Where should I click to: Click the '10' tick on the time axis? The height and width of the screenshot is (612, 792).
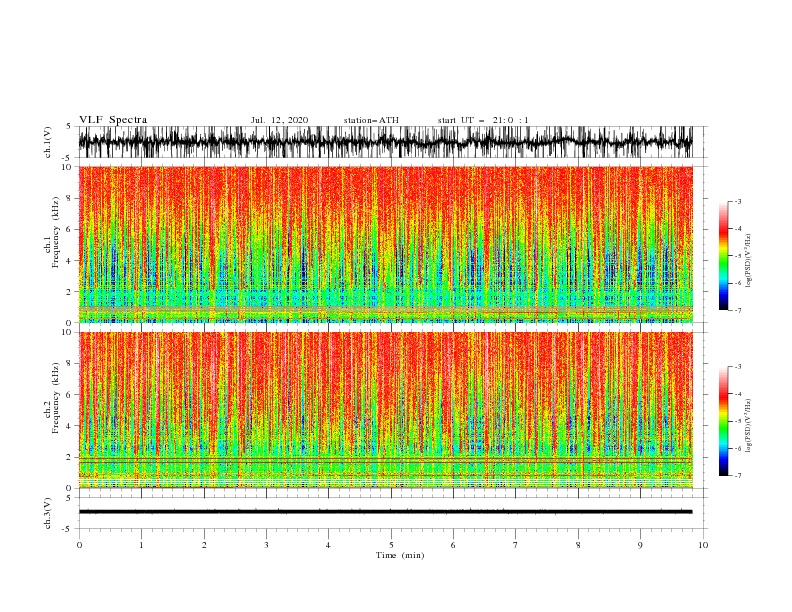point(703,545)
